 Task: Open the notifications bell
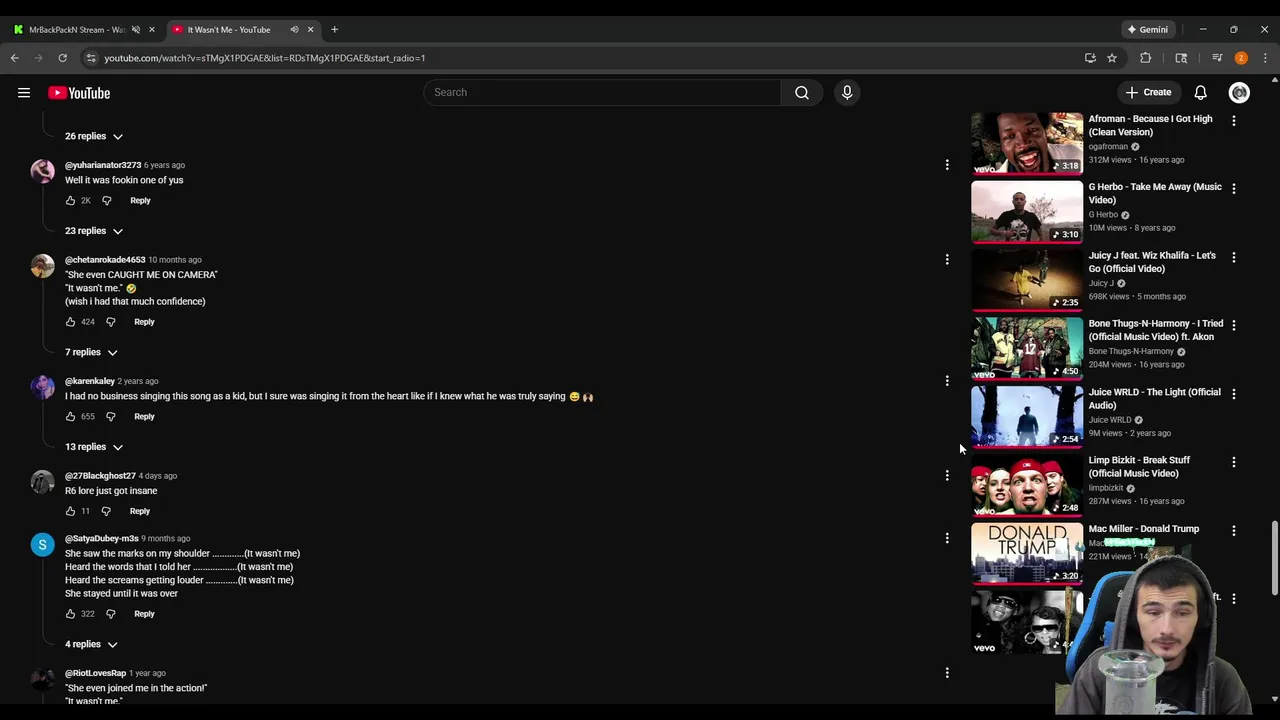(x=1200, y=92)
